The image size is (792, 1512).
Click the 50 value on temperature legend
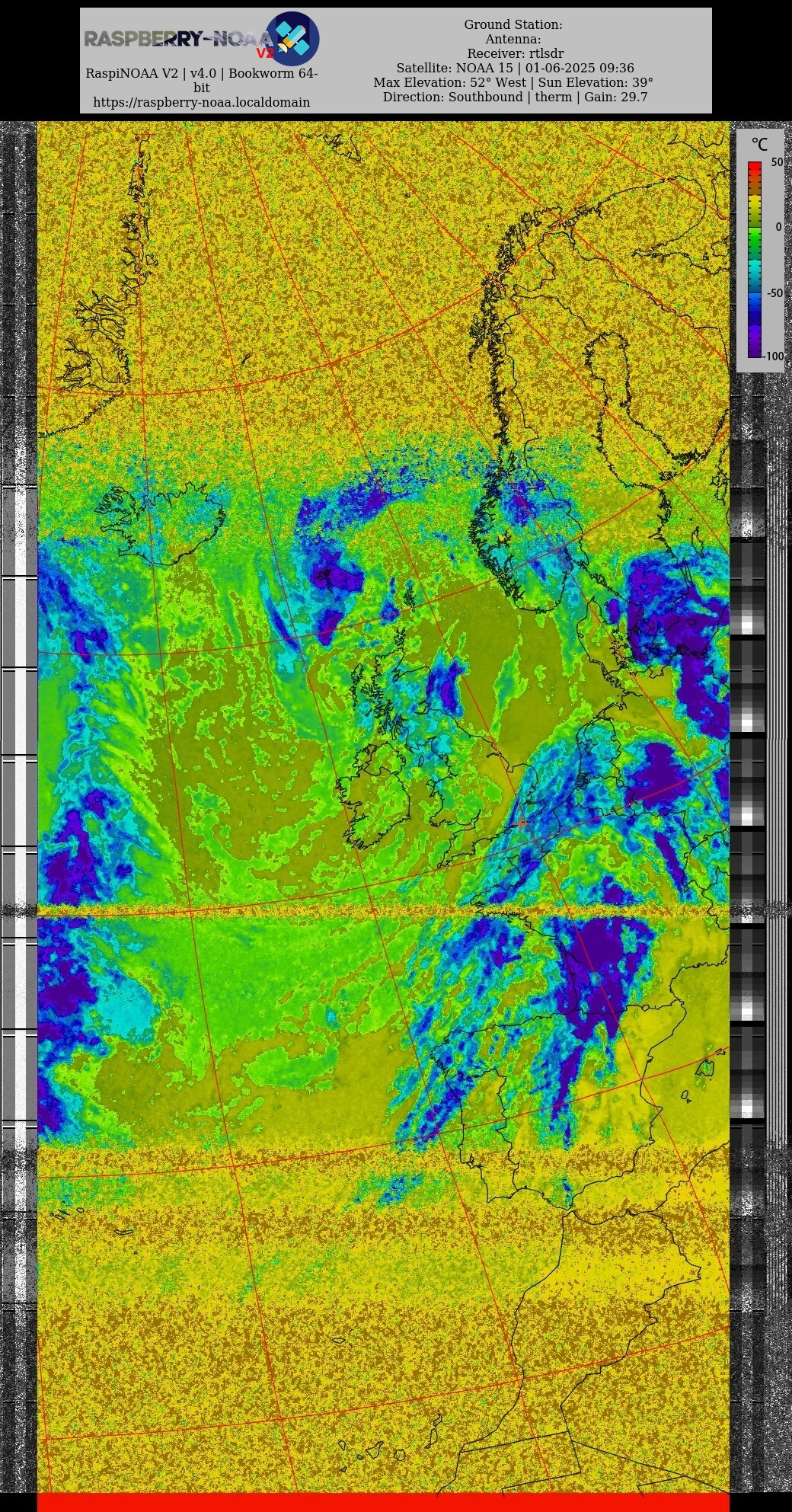(777, 162)
